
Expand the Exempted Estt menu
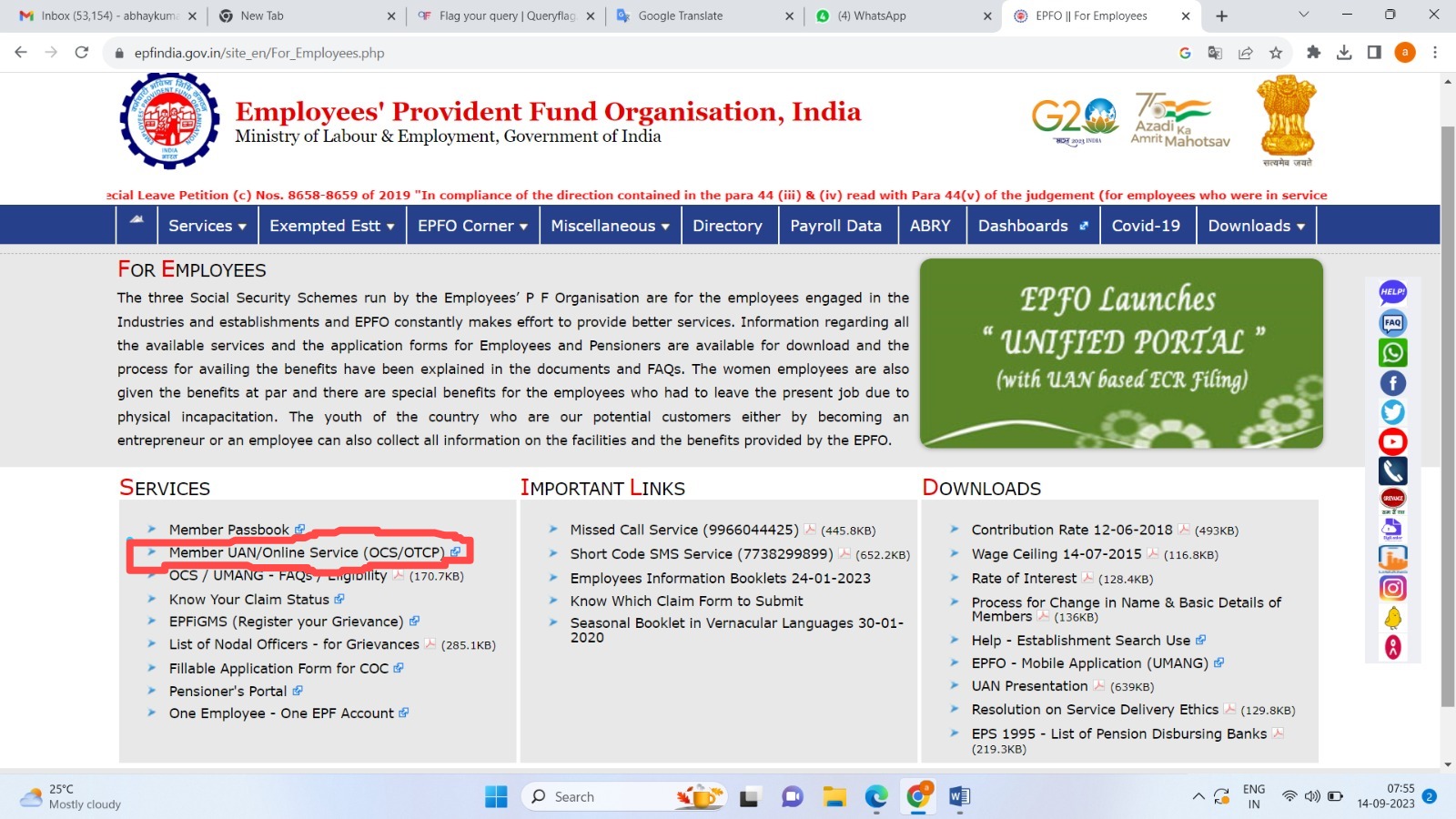tap(332, 226)
